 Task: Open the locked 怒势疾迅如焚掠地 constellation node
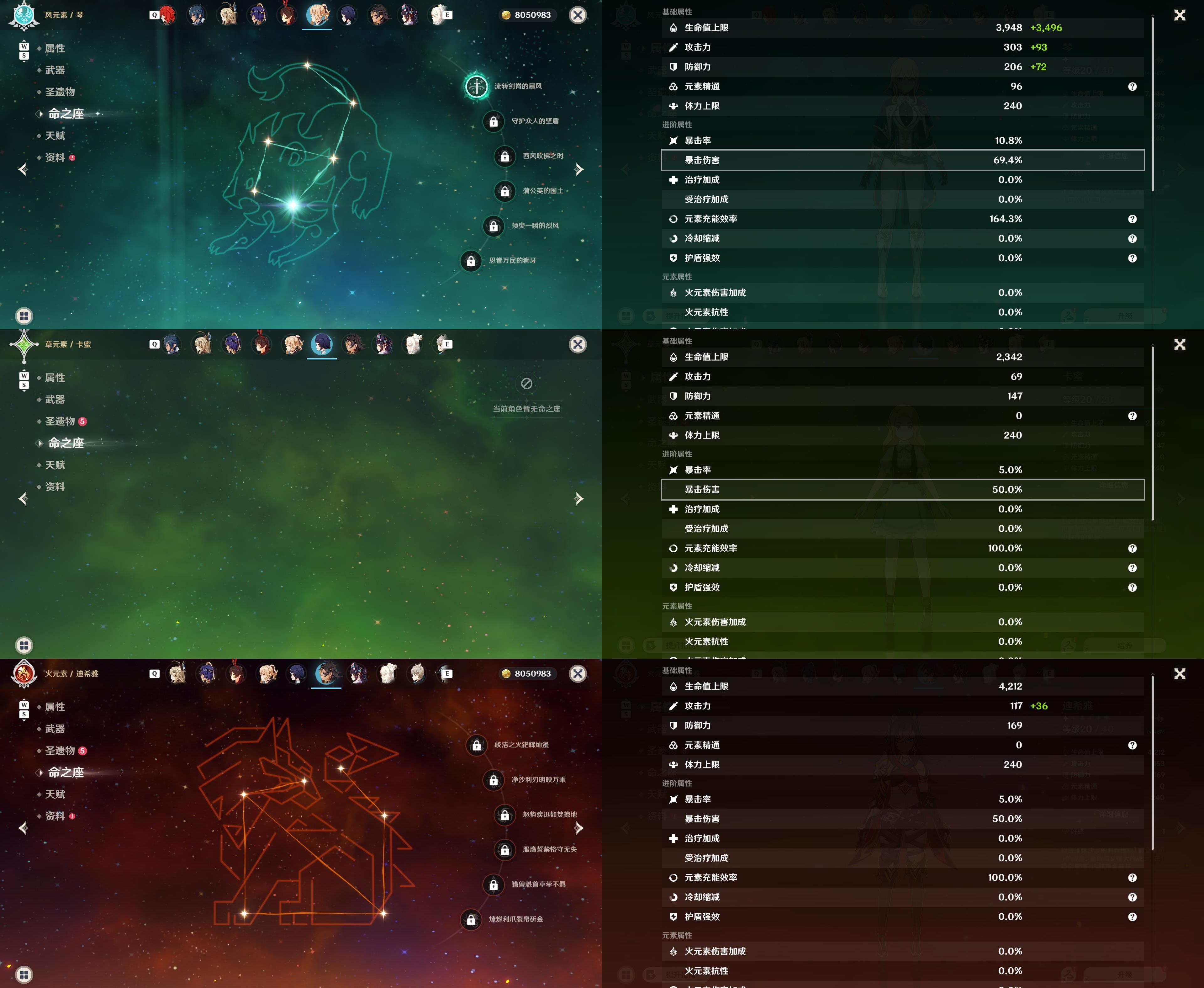[505, 815]
